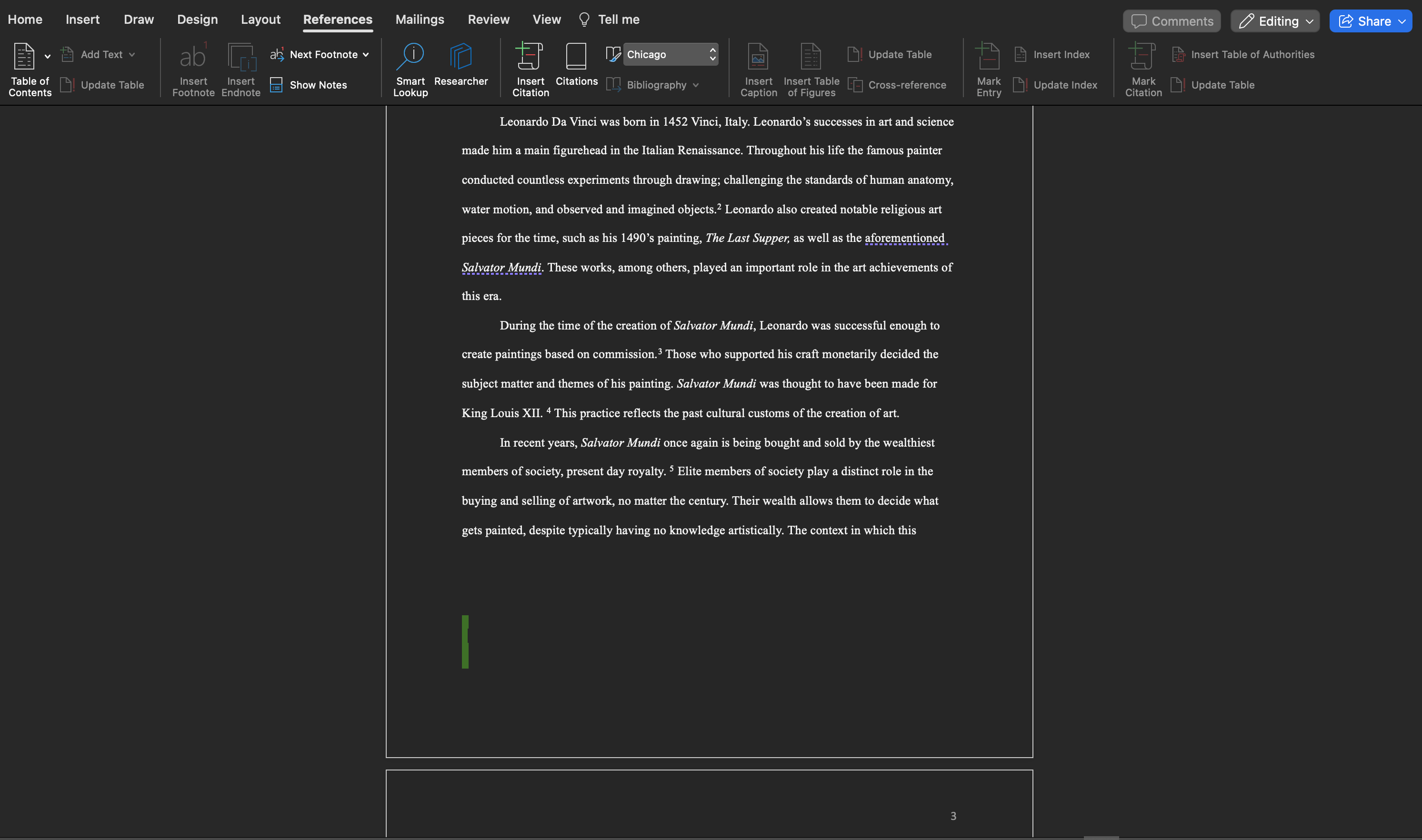Expand the Bibliography dropdown
Viewport: 1422px width, 840px height.
point(695,85)
